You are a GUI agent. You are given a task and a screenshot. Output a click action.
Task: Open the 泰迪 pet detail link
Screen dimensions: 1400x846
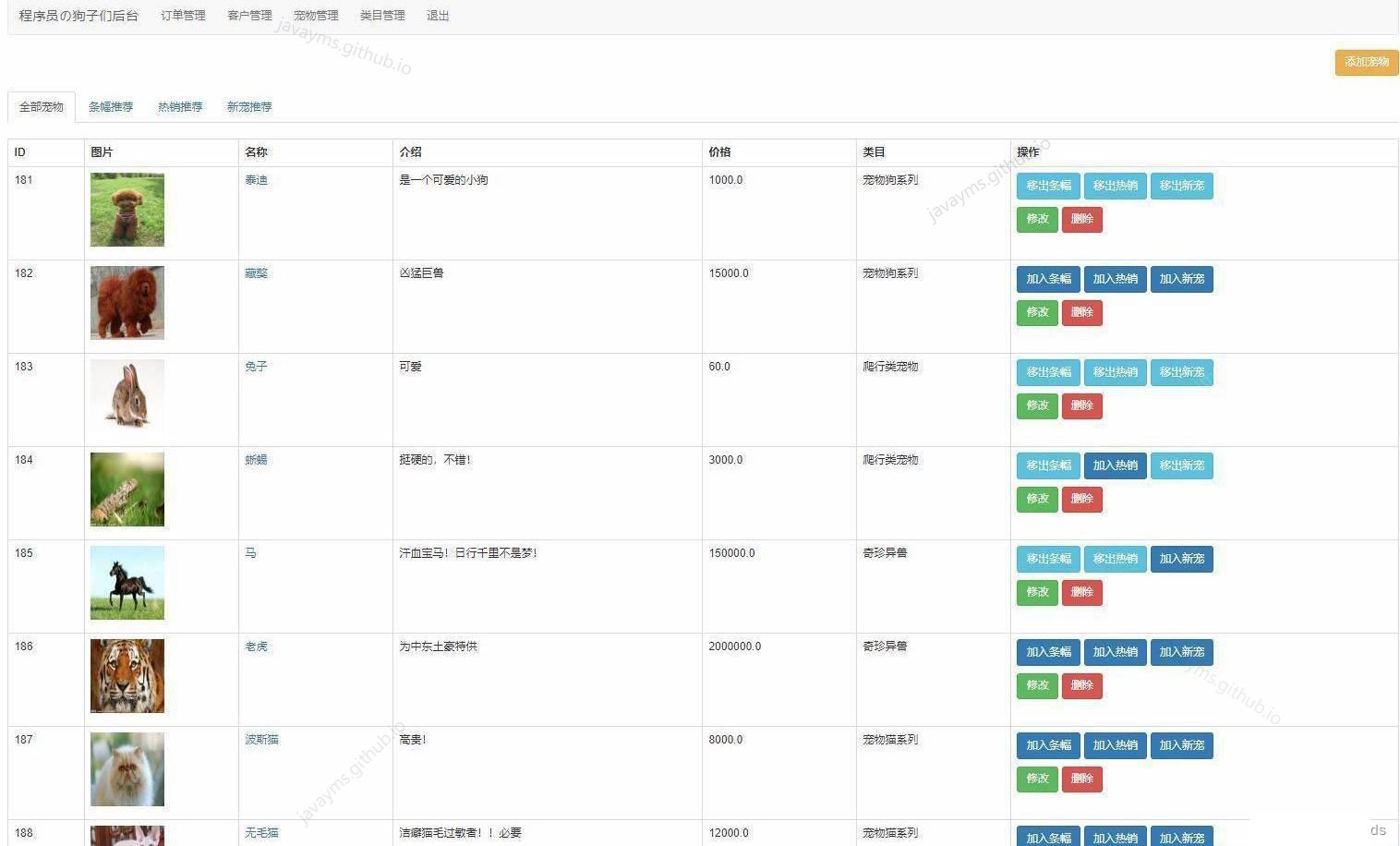point(256,180)
